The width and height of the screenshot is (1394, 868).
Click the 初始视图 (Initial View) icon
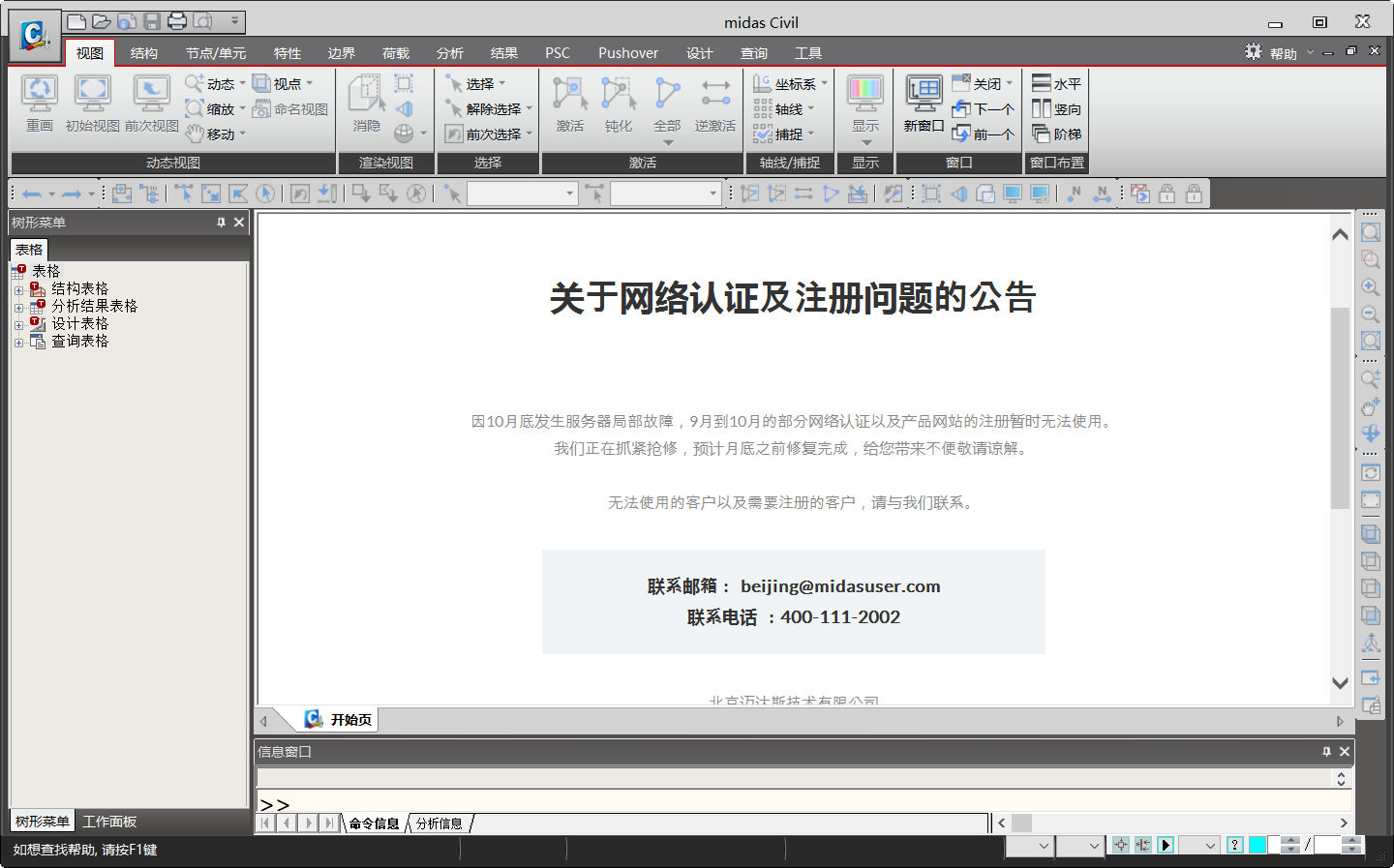pyautogui.click(x=93, y=104)
